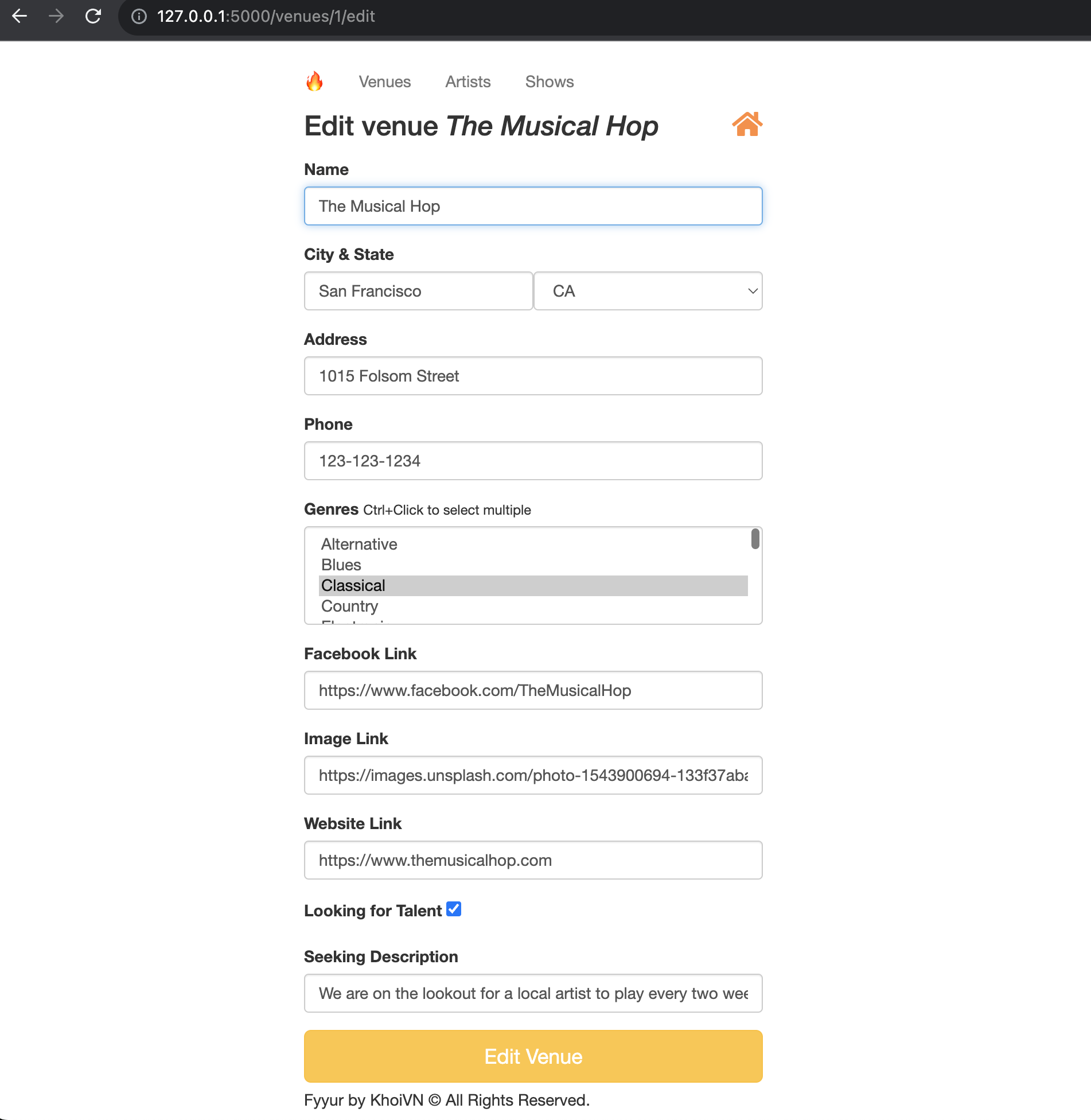
Task: Focus the Name input field
Action: [x=533, y=206]
